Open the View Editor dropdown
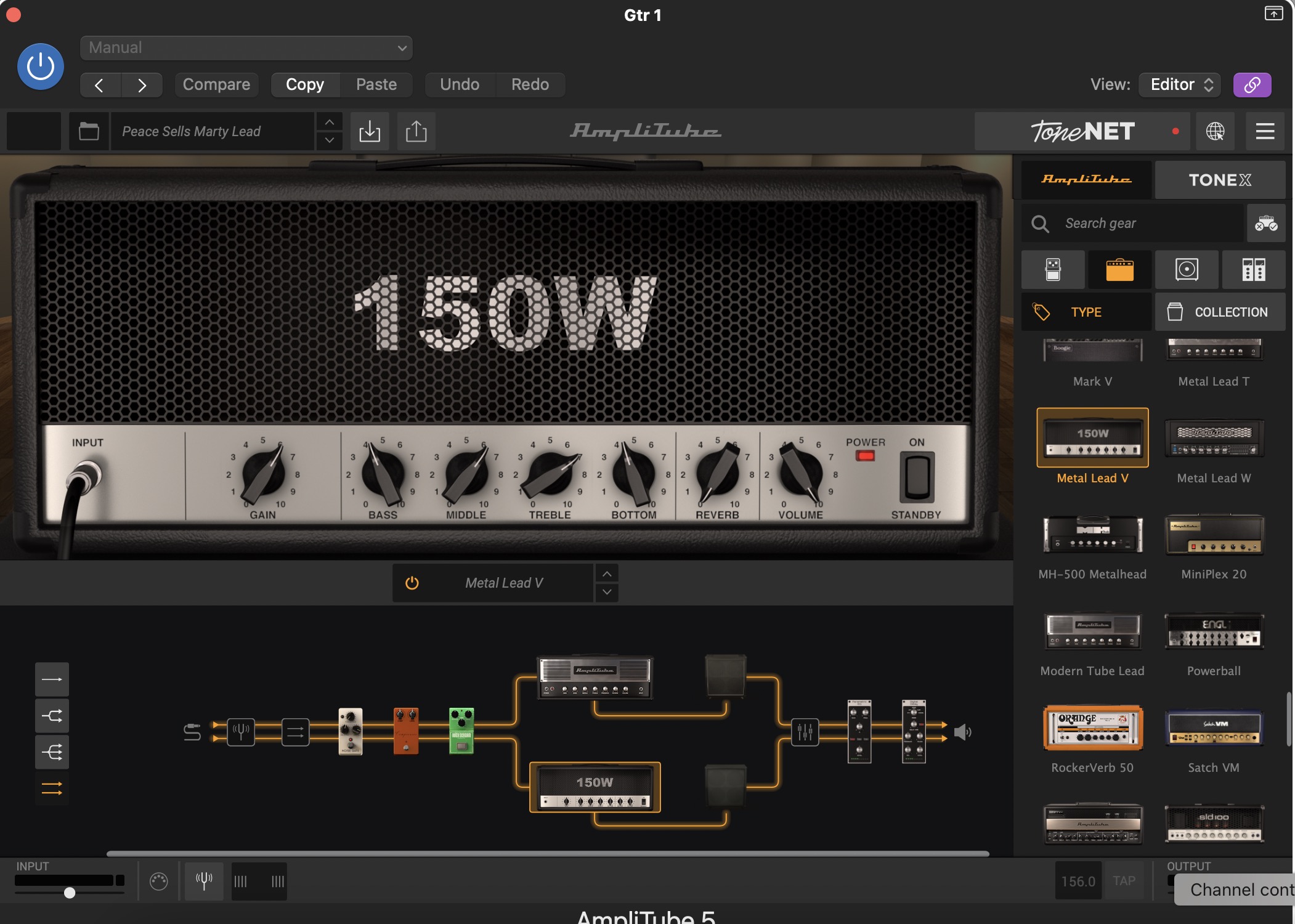The width and height of the screenshot is (1295, 924). click(x=1180, y=84)
